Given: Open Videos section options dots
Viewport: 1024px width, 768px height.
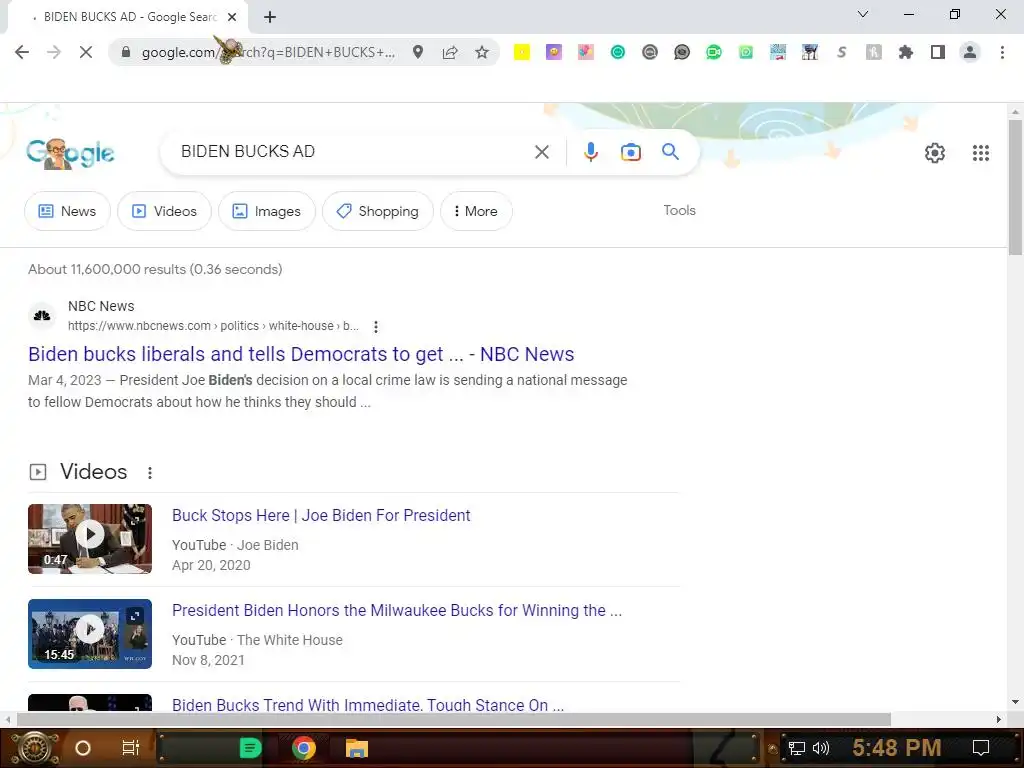Looking at the screenshot, I should tap(150, 473).
